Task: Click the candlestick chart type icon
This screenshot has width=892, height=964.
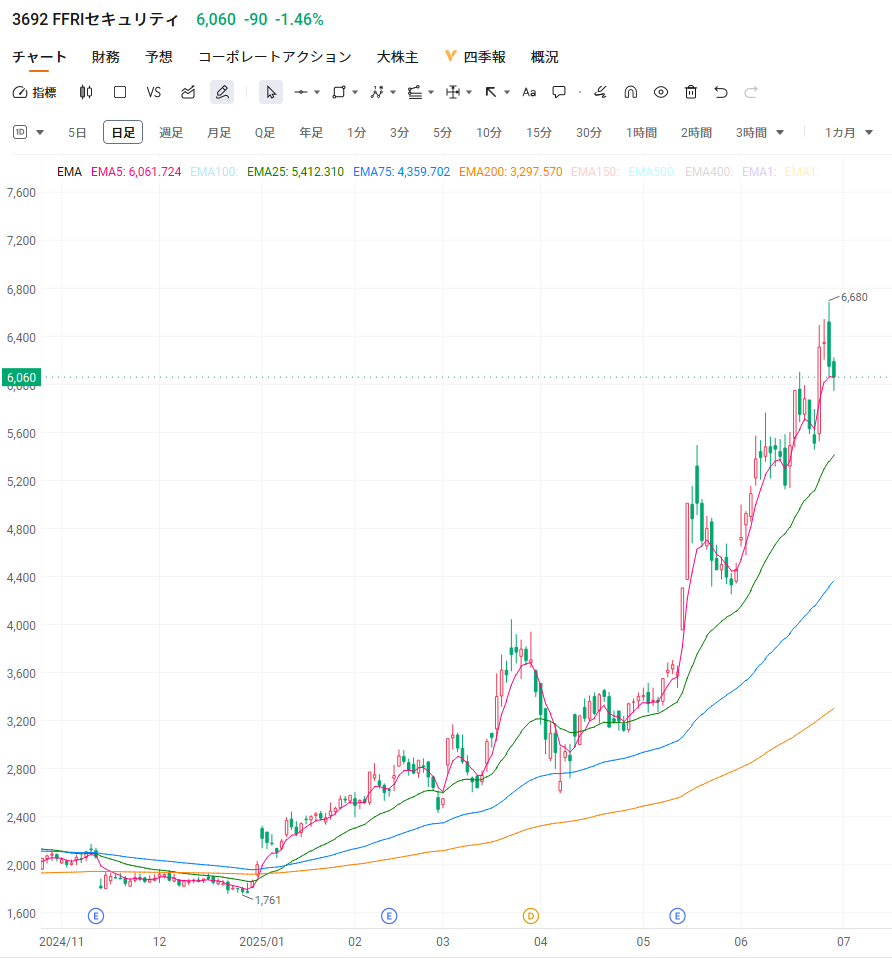Action: coord(86,92)
